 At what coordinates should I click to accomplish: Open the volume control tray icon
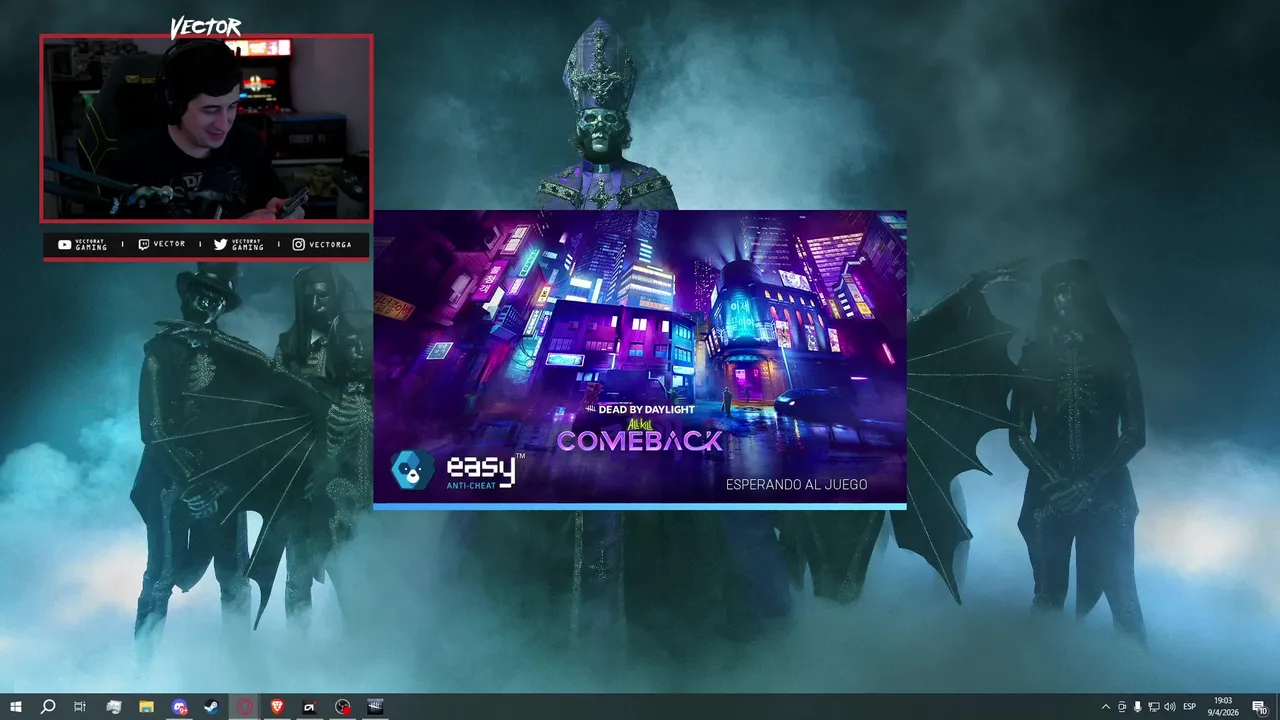click(x=1170, y=707)
